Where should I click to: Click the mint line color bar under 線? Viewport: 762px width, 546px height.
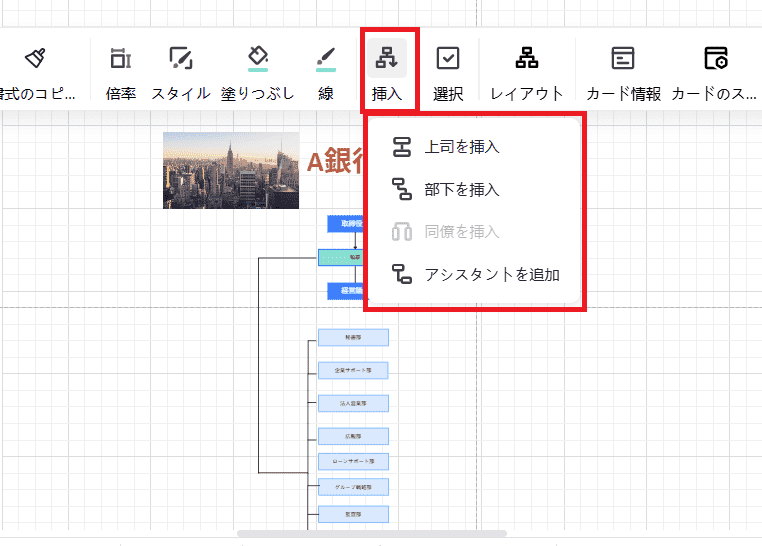coord(326,70)
